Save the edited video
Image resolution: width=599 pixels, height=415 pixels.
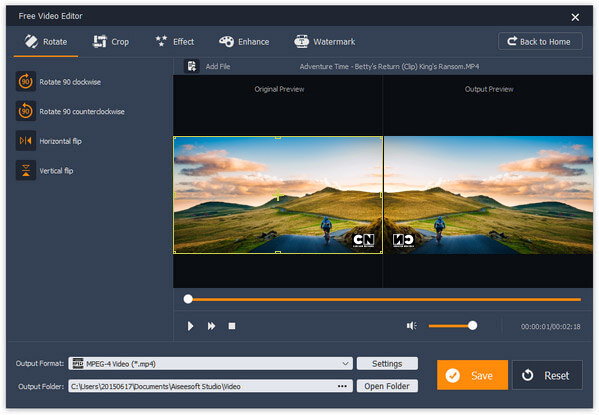(472, 375)
